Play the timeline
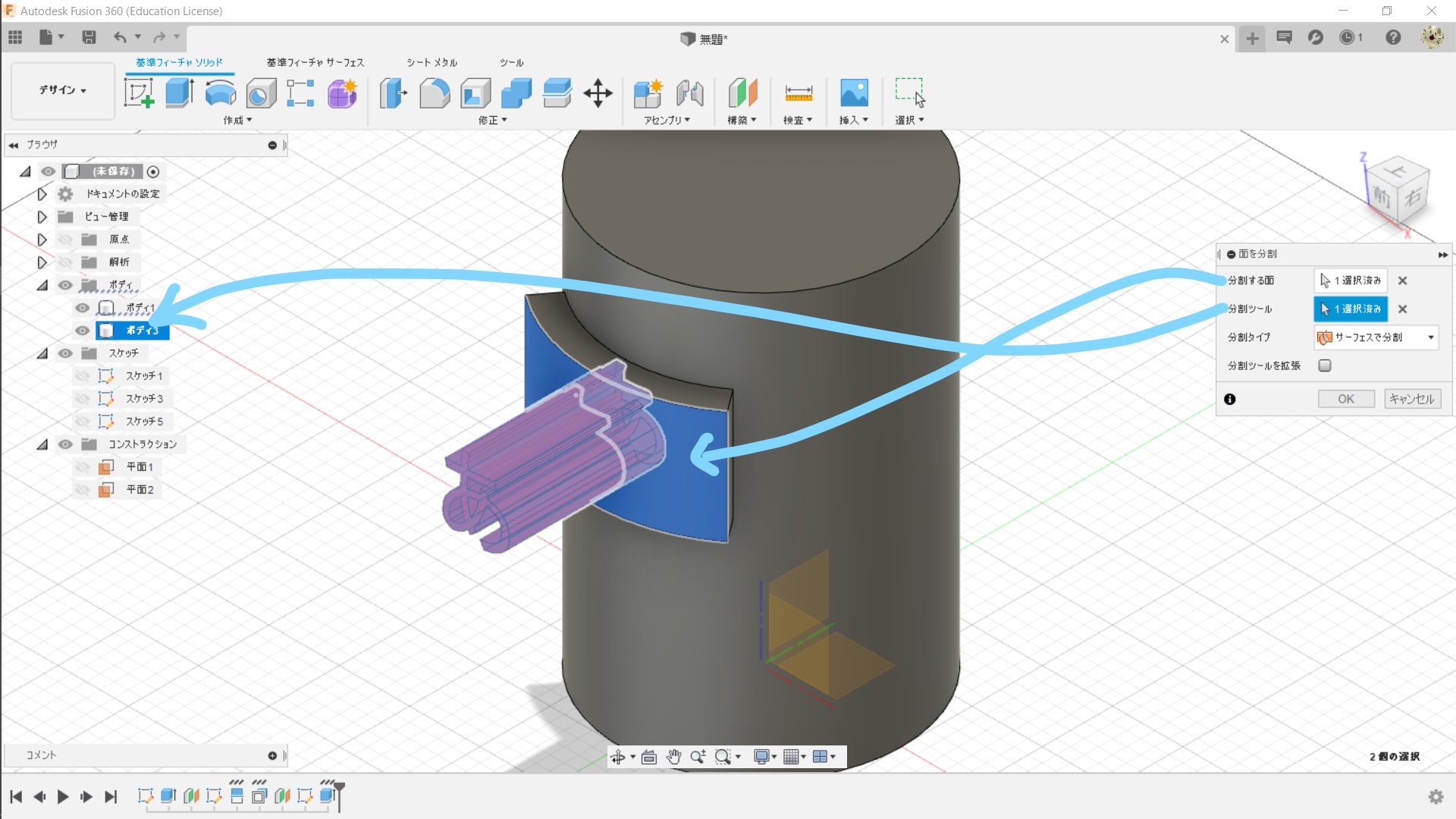This screenshot has width=1456, height=819. pyautogui.click(x=63, y=796)
